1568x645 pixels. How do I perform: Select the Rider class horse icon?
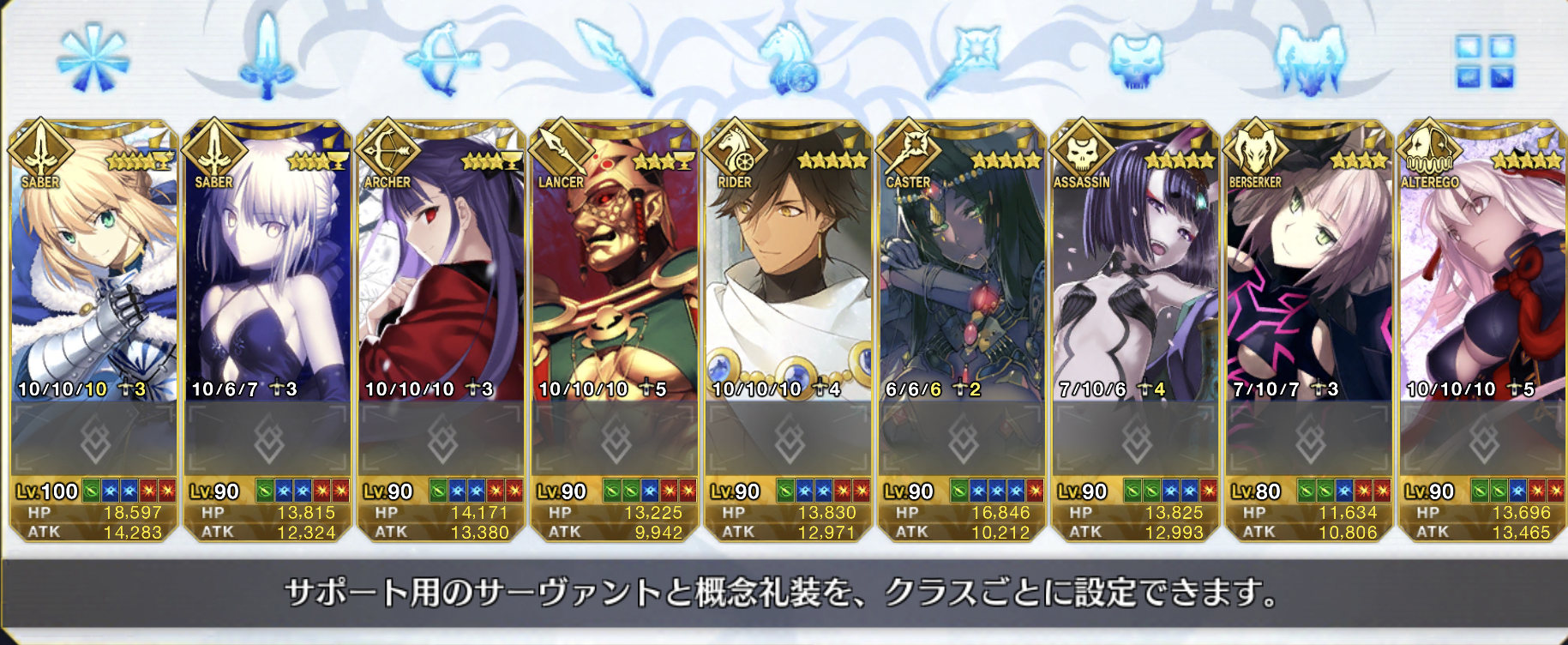coord(788,58)
